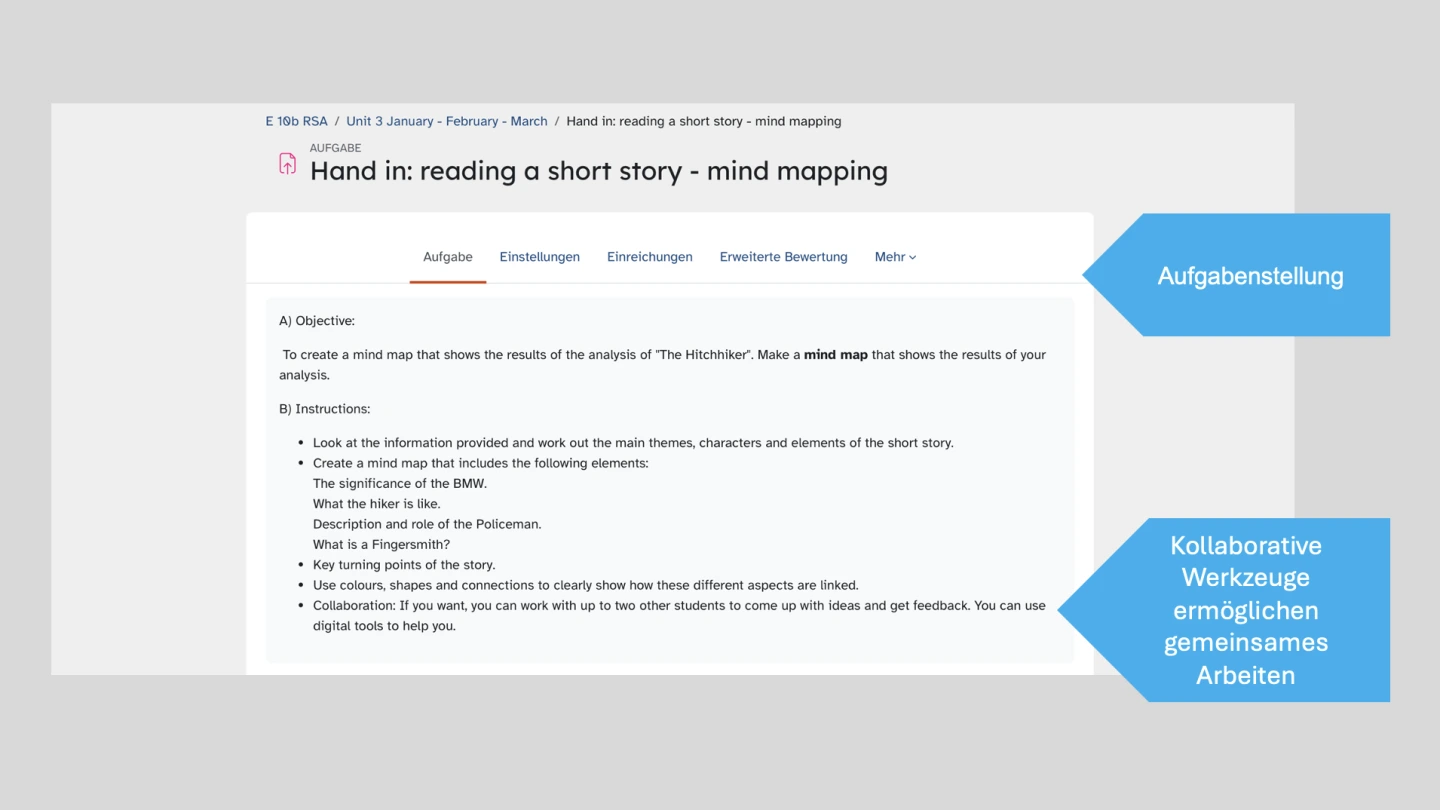Click the bold 'mind map' text
The height and width of the screenshot is (810, 1440).
pyautogui.click(x=835, y=355)
